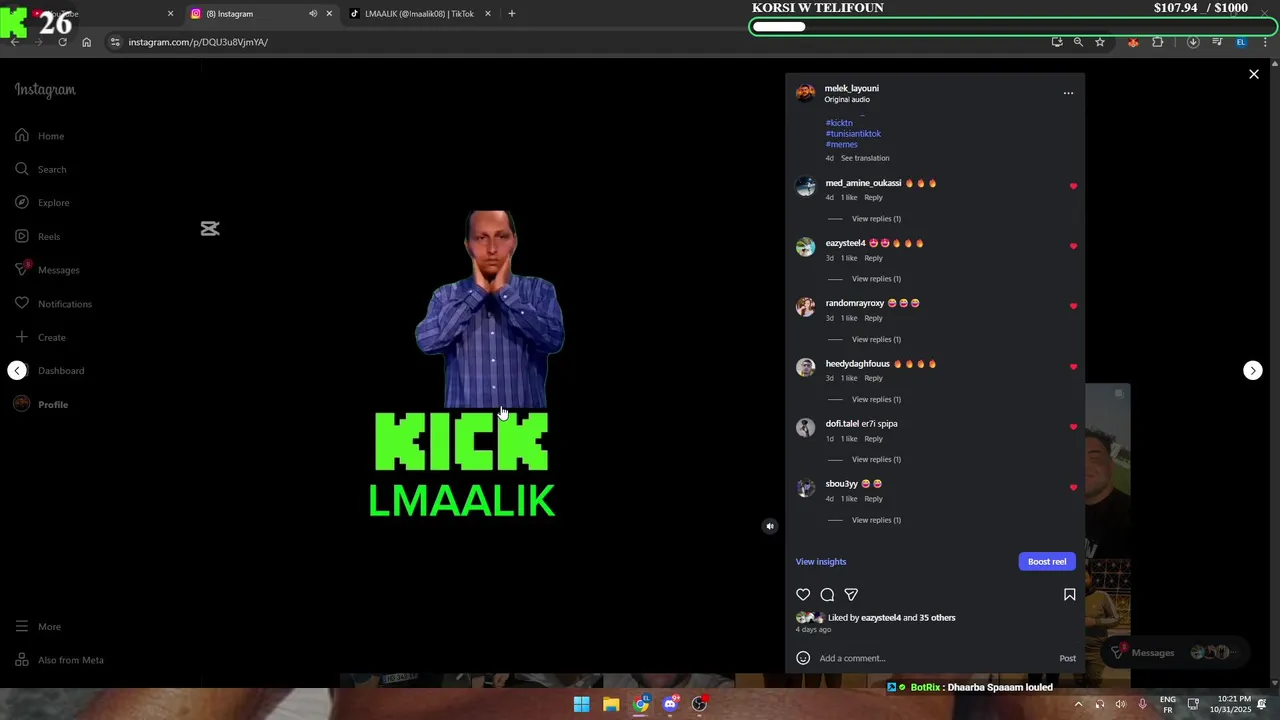
Task: Close the post viewer with X
Action: [1254, 74]
